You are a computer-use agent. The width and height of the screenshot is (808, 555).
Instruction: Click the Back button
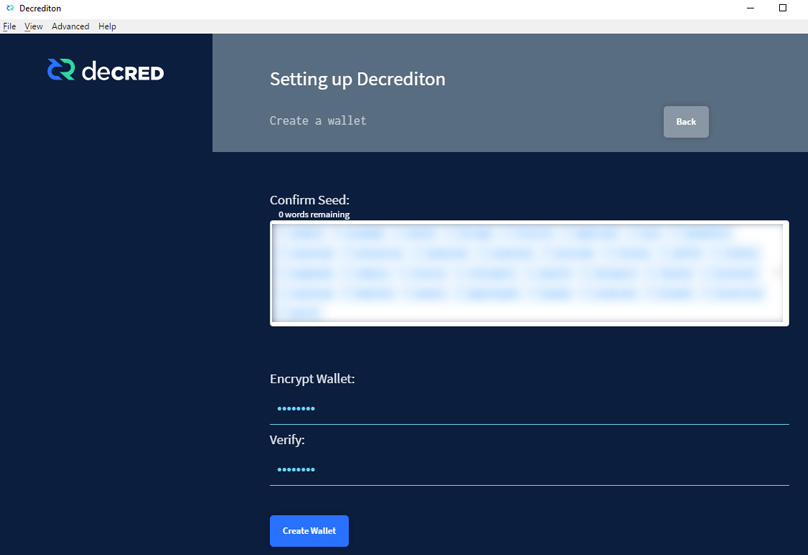click(686, 122)
